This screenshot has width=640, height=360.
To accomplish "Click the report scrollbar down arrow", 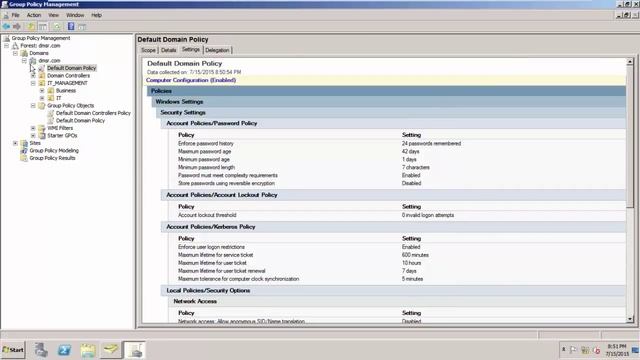I will 630,319.
